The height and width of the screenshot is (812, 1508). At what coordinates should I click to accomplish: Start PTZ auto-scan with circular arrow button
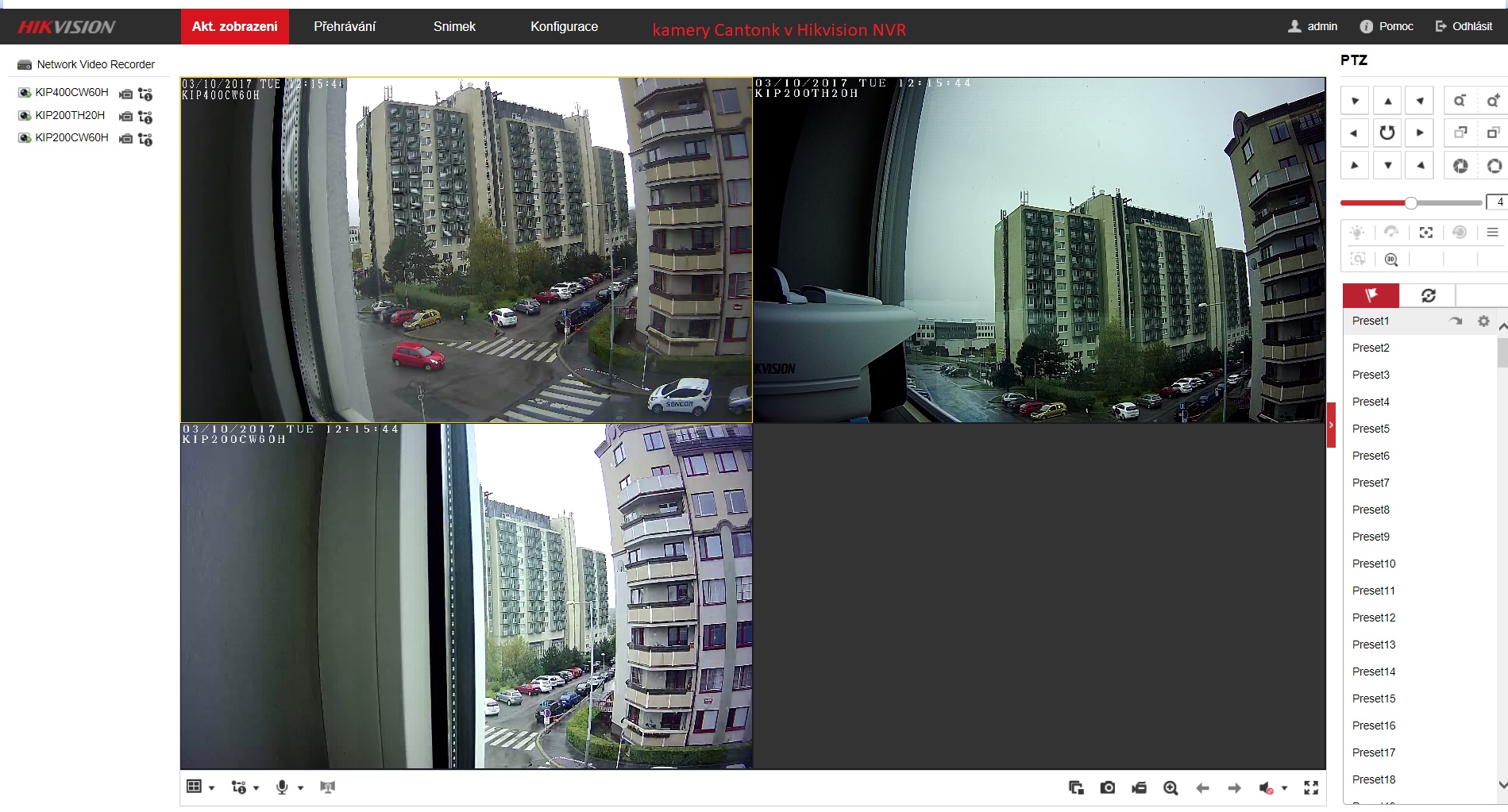pyautogui.click(x=1387, y=133)
